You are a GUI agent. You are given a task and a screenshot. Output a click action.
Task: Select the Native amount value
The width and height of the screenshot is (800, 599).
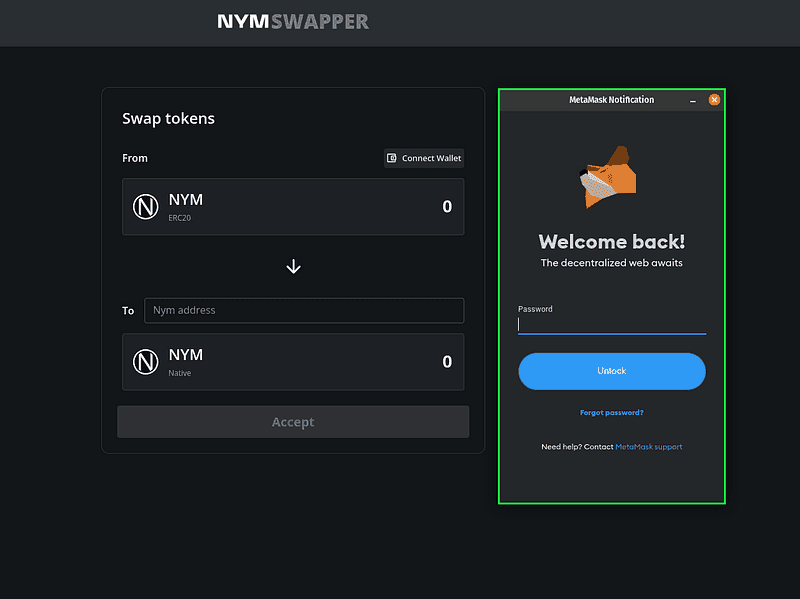[447, 362]
